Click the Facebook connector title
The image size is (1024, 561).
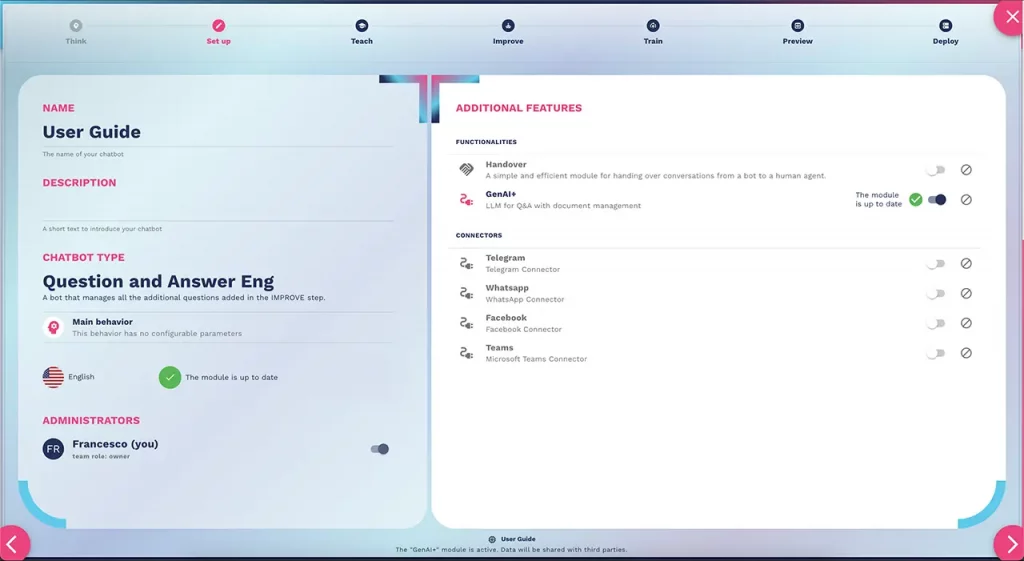[505, 318]
